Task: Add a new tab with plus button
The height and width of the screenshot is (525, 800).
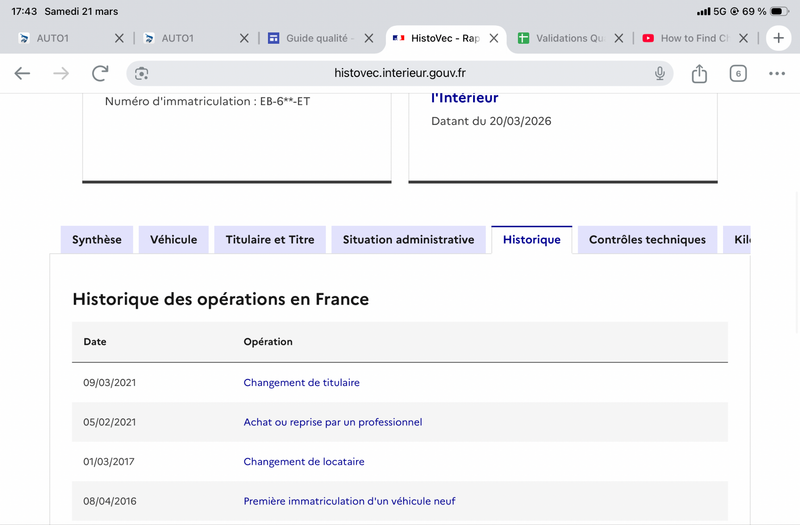Action: [x=779, y=38]
